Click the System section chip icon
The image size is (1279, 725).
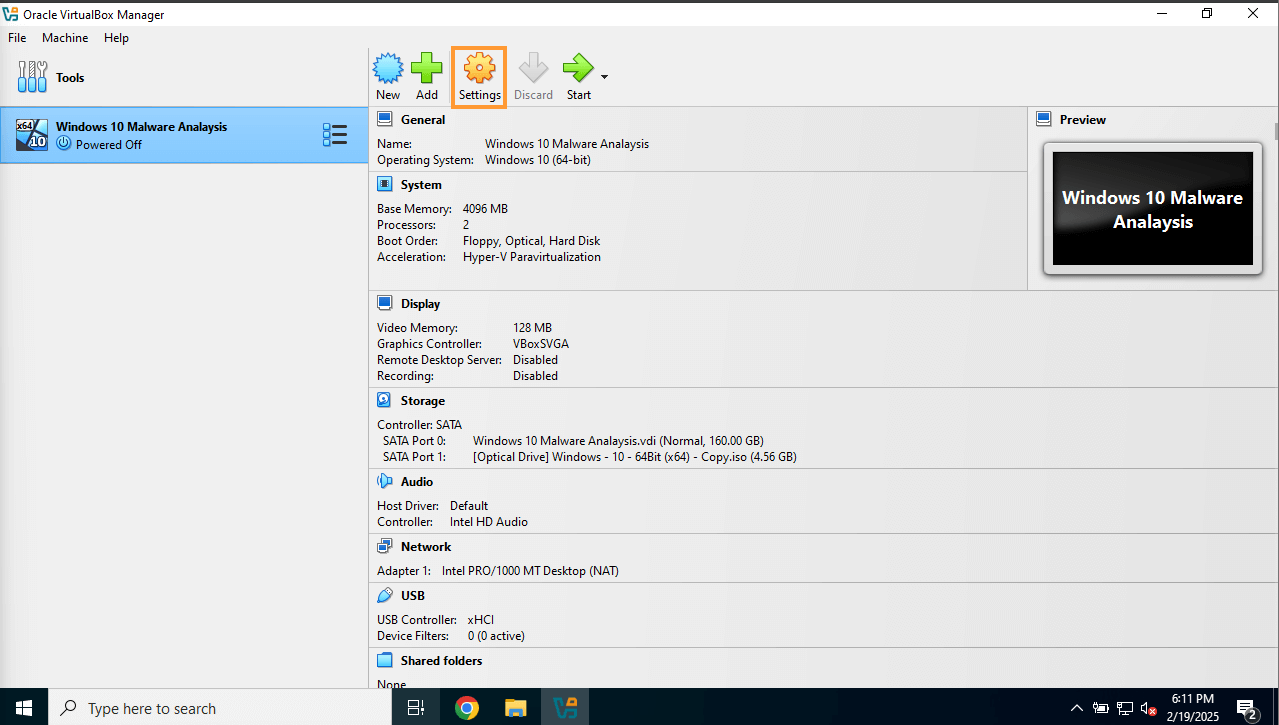[x=385, y=184]
